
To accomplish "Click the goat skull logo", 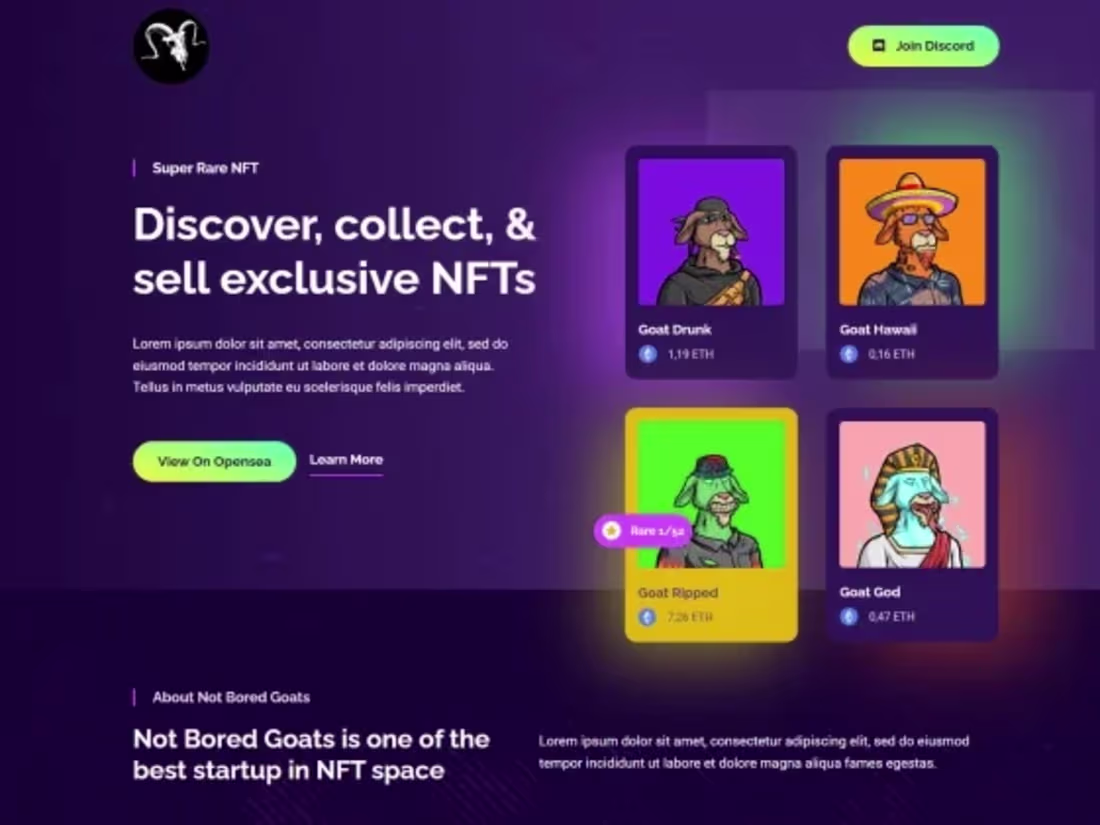I will (x=171, y=46).
